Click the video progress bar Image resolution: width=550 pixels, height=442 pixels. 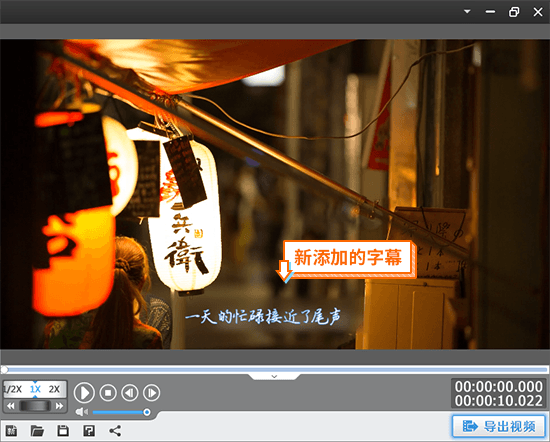coord(275,369)
